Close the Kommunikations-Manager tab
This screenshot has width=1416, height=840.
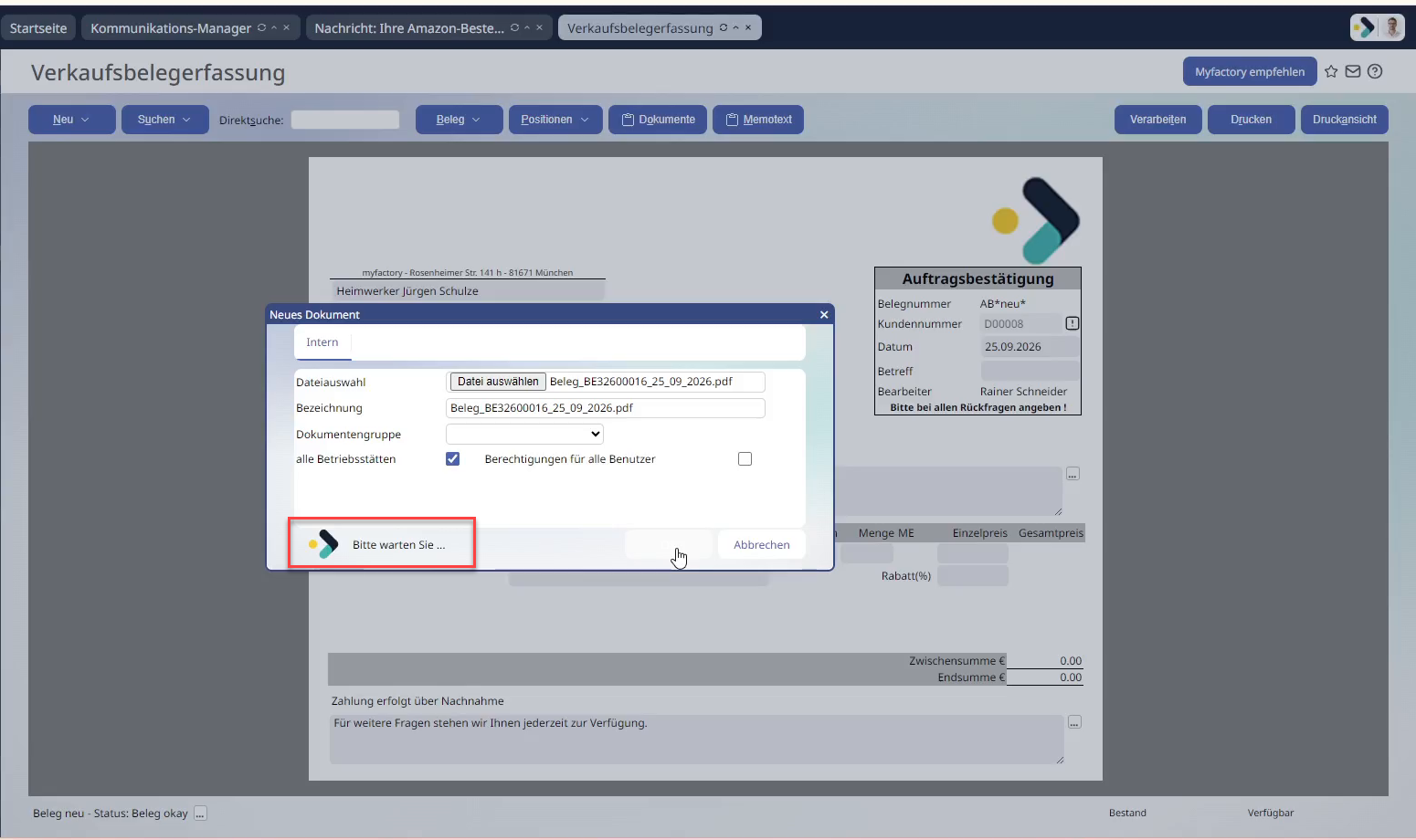286,27
